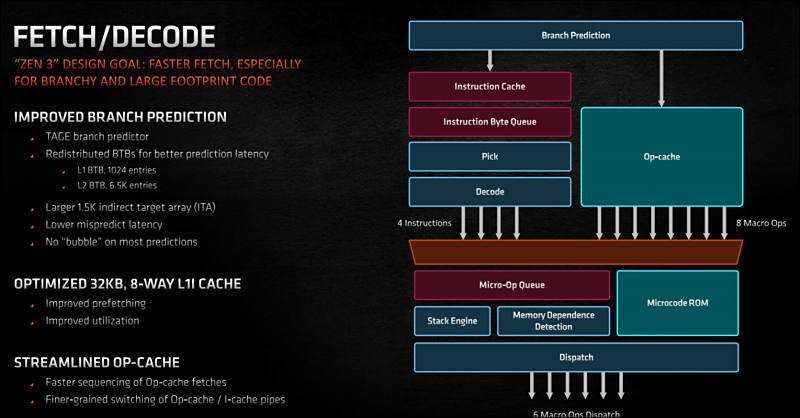The width and height of the screenshot is (800, 418).
Task: Select the Microcode ROM block
Action: tap(678, 303)
